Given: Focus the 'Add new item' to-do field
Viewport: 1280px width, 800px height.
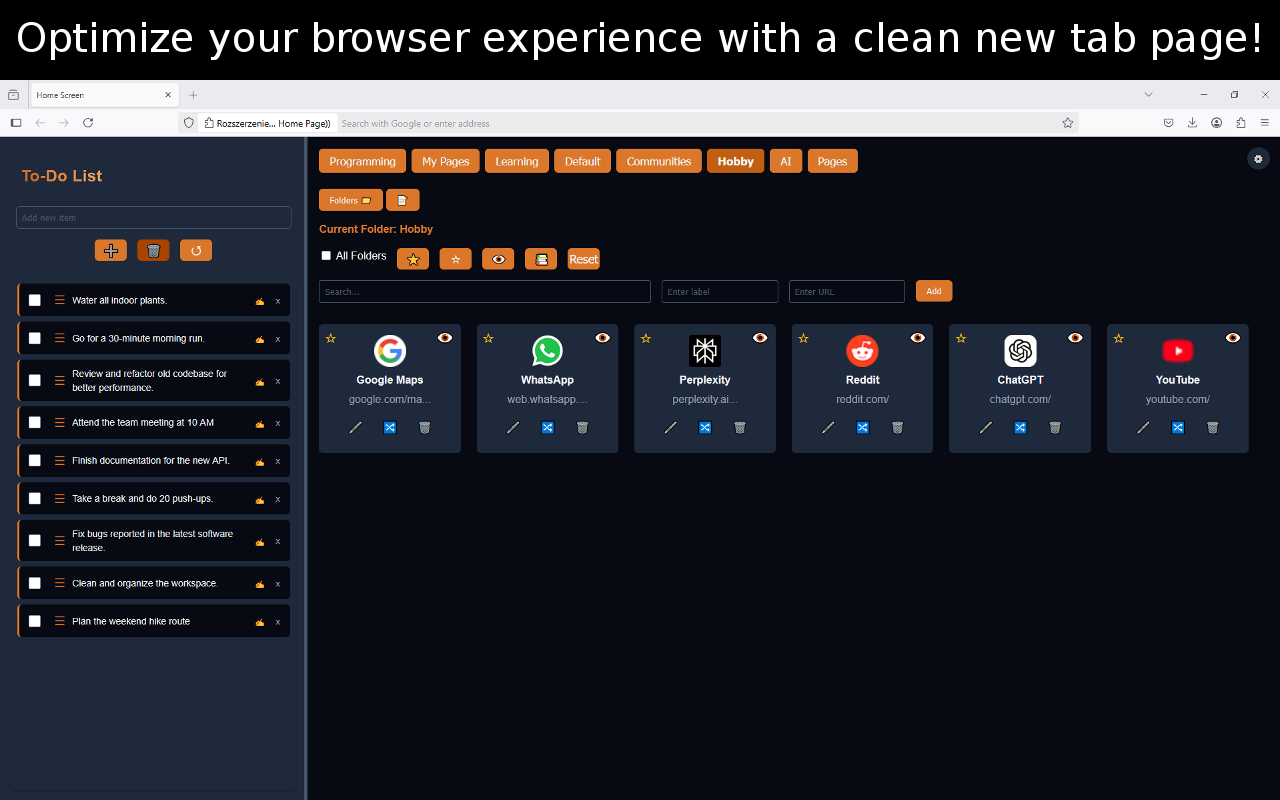Looking at the screenshot, I should (x=154, y=217).
